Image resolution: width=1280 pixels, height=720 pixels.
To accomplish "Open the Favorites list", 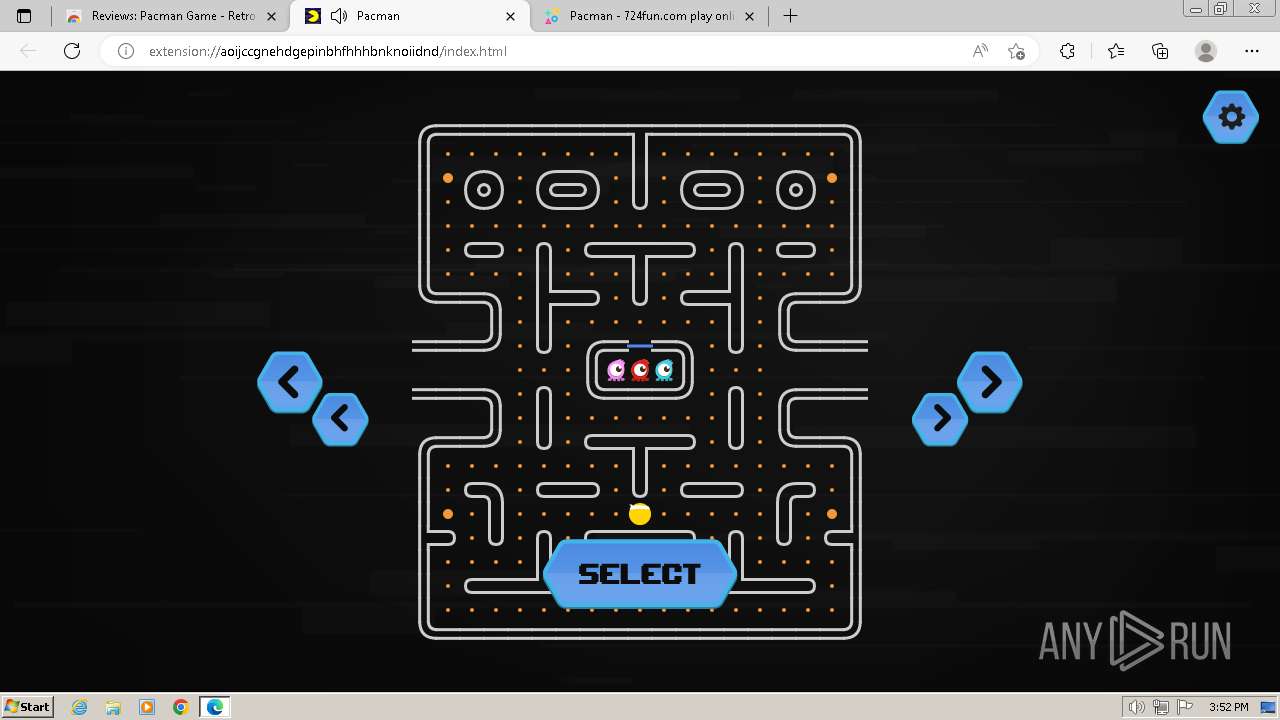I will coord(1116,51).
